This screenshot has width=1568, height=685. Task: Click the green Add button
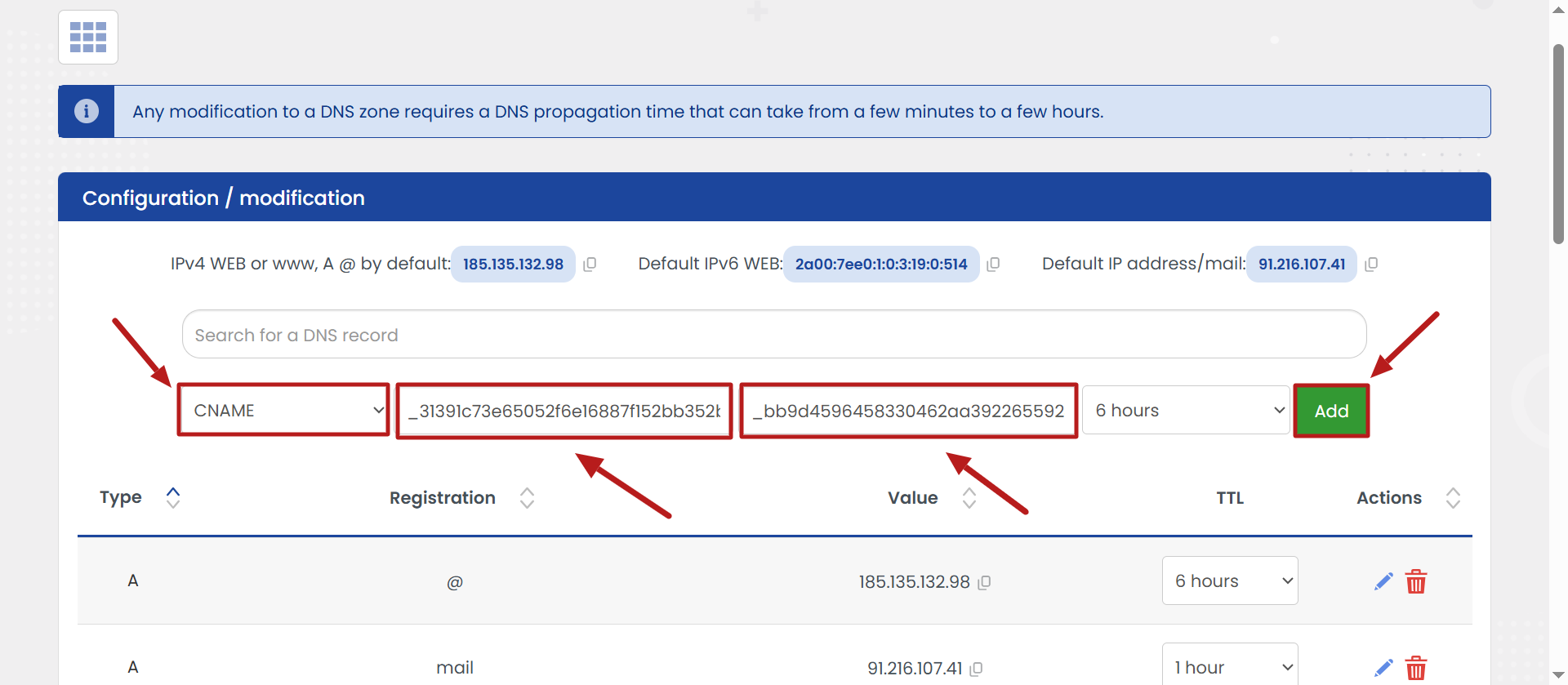[x=1331, y=411]
